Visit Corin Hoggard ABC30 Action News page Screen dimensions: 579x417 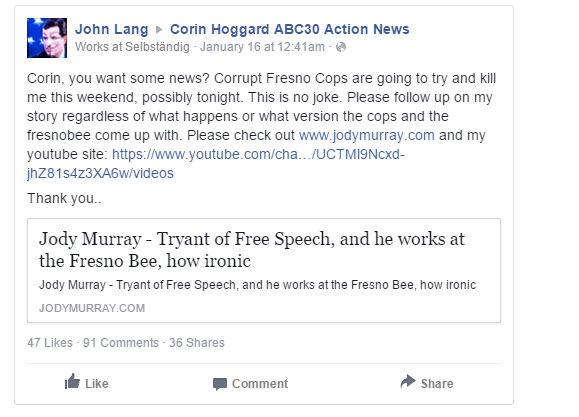tap(290, 29)
